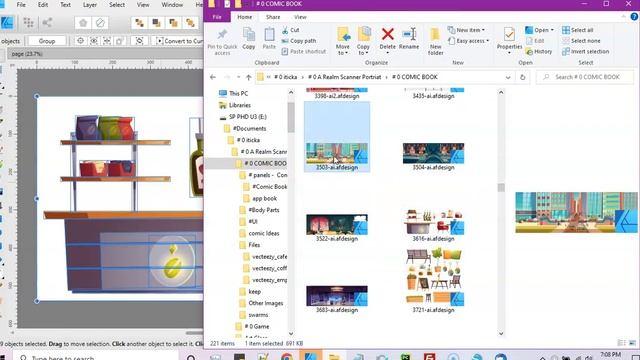The height and width of the screenshot is (360, 640).
Task: Click the red Delete icon
Action: tap(387, 34)
